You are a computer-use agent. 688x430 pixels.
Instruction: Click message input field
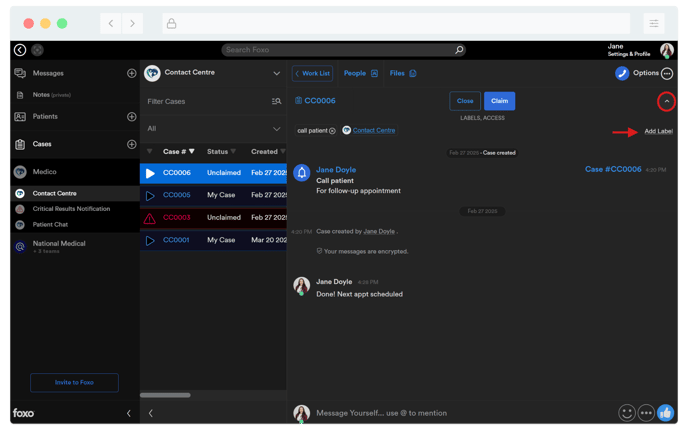point(461,413)
